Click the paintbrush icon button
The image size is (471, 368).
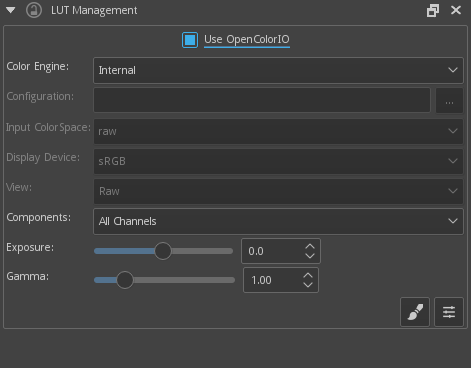415,312
